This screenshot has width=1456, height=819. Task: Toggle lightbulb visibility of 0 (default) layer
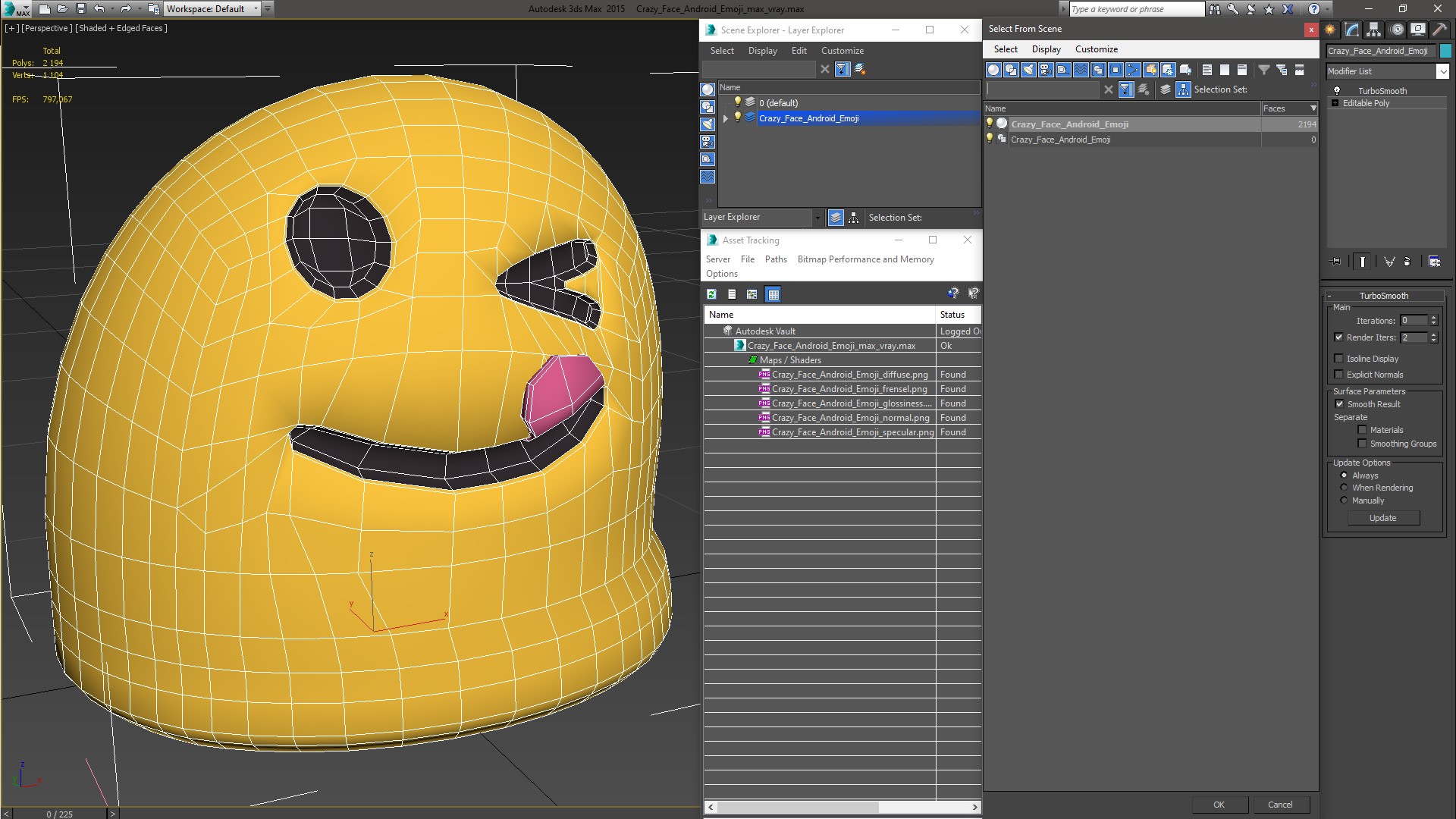(737, 102)
